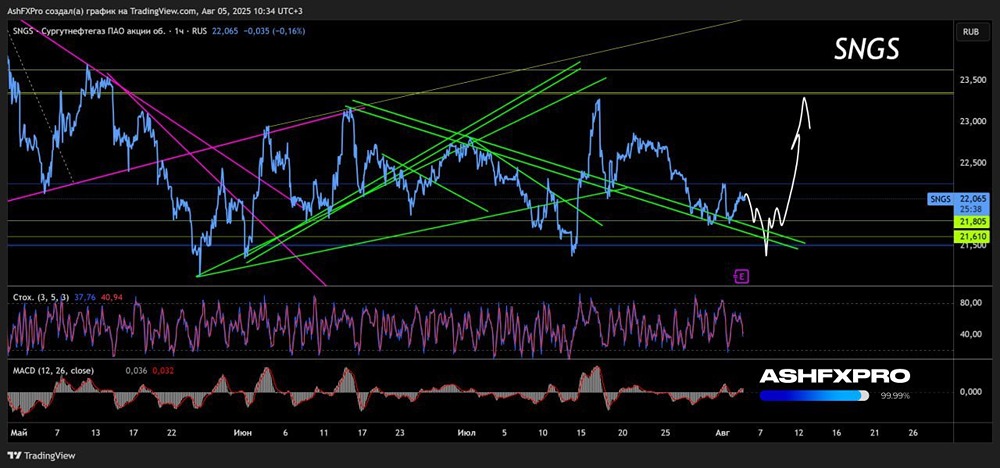Click the 21,805 green price level label

973,221
